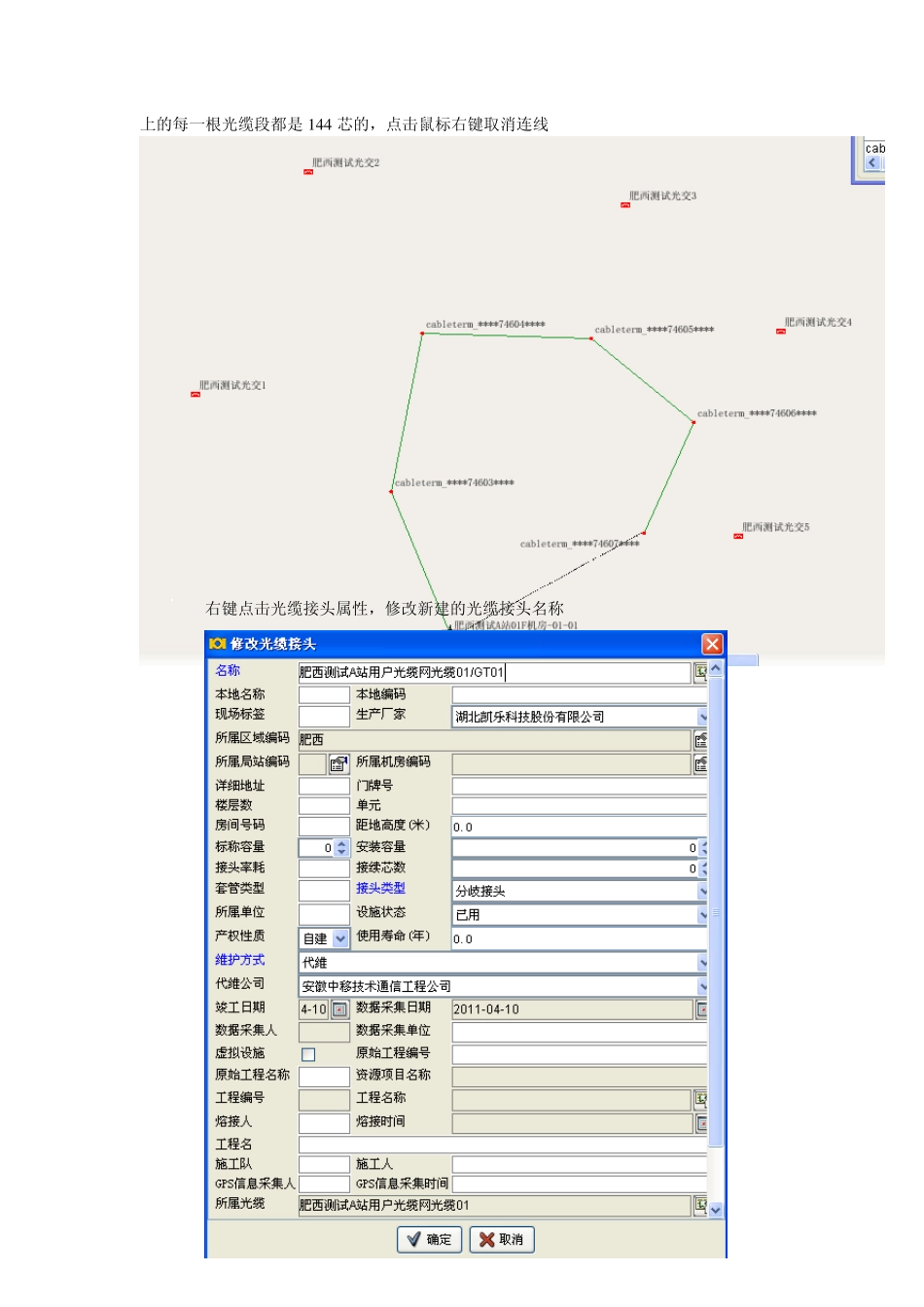Open calendar icon for 熔接时间
The image size is (924, 1307).
click(701, 1123)
